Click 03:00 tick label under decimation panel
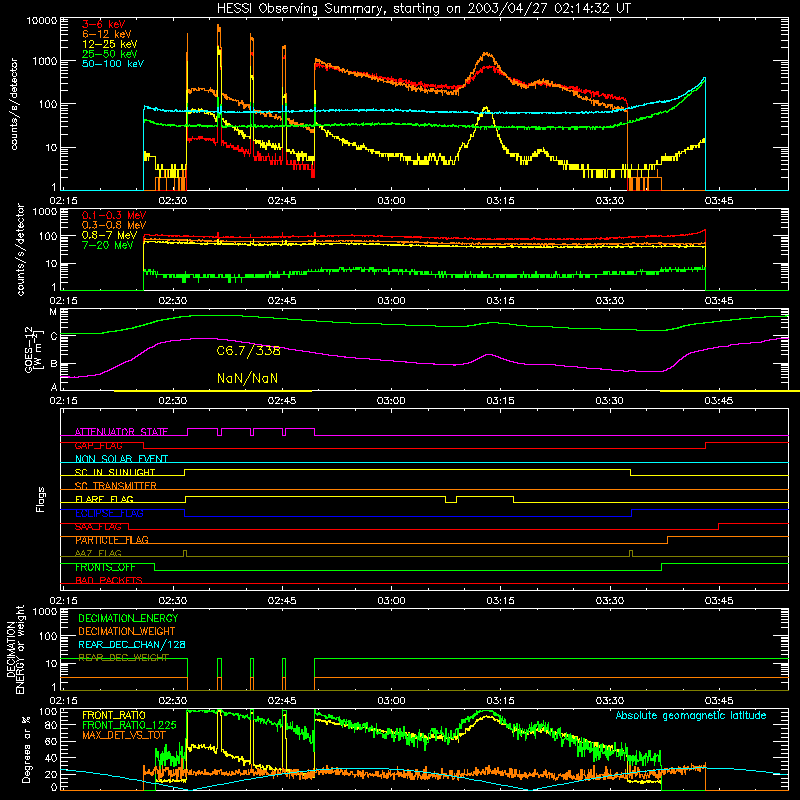The width and height of the screenshot is (800, 800). [391, 701]
